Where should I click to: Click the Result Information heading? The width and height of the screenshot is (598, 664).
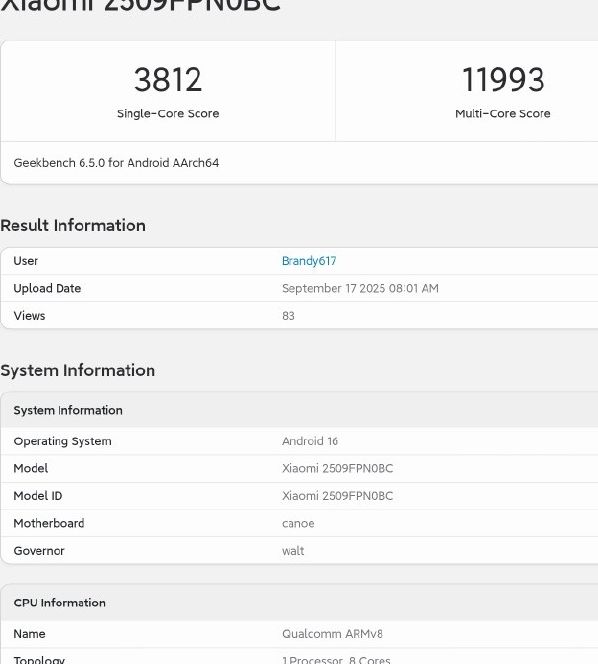[x=73, y=225]
